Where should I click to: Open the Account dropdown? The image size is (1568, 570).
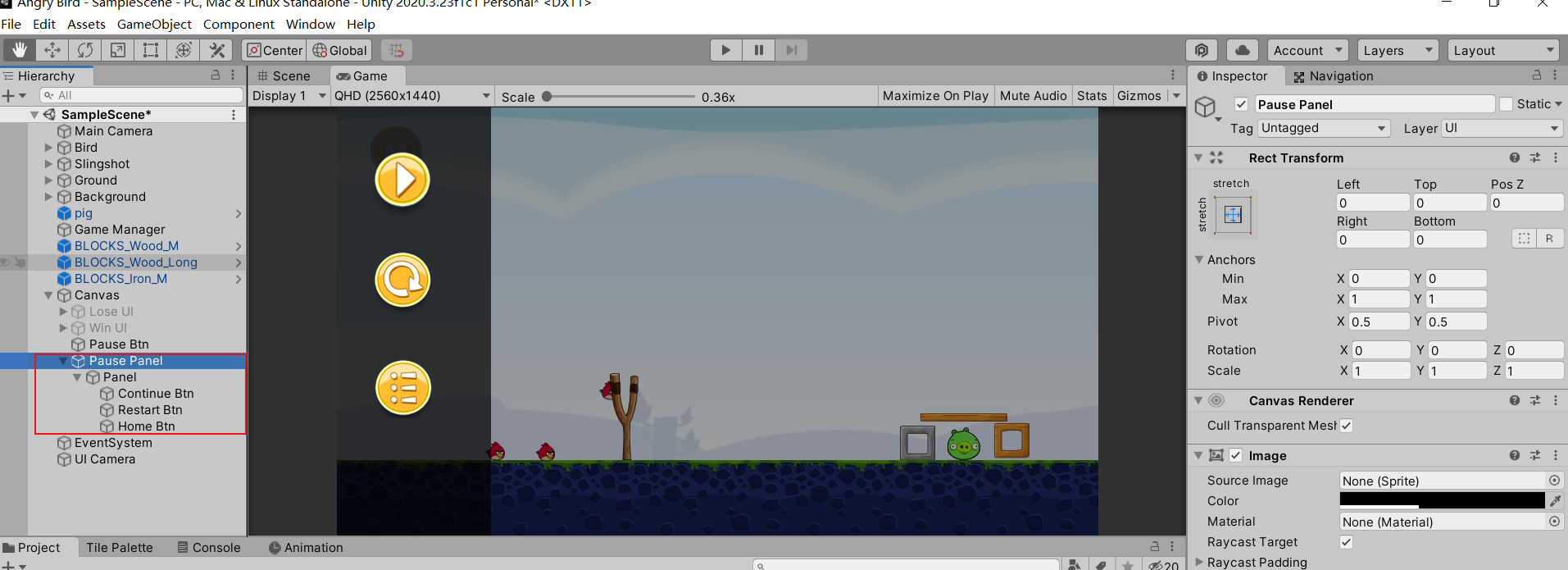coord(1307,50)
